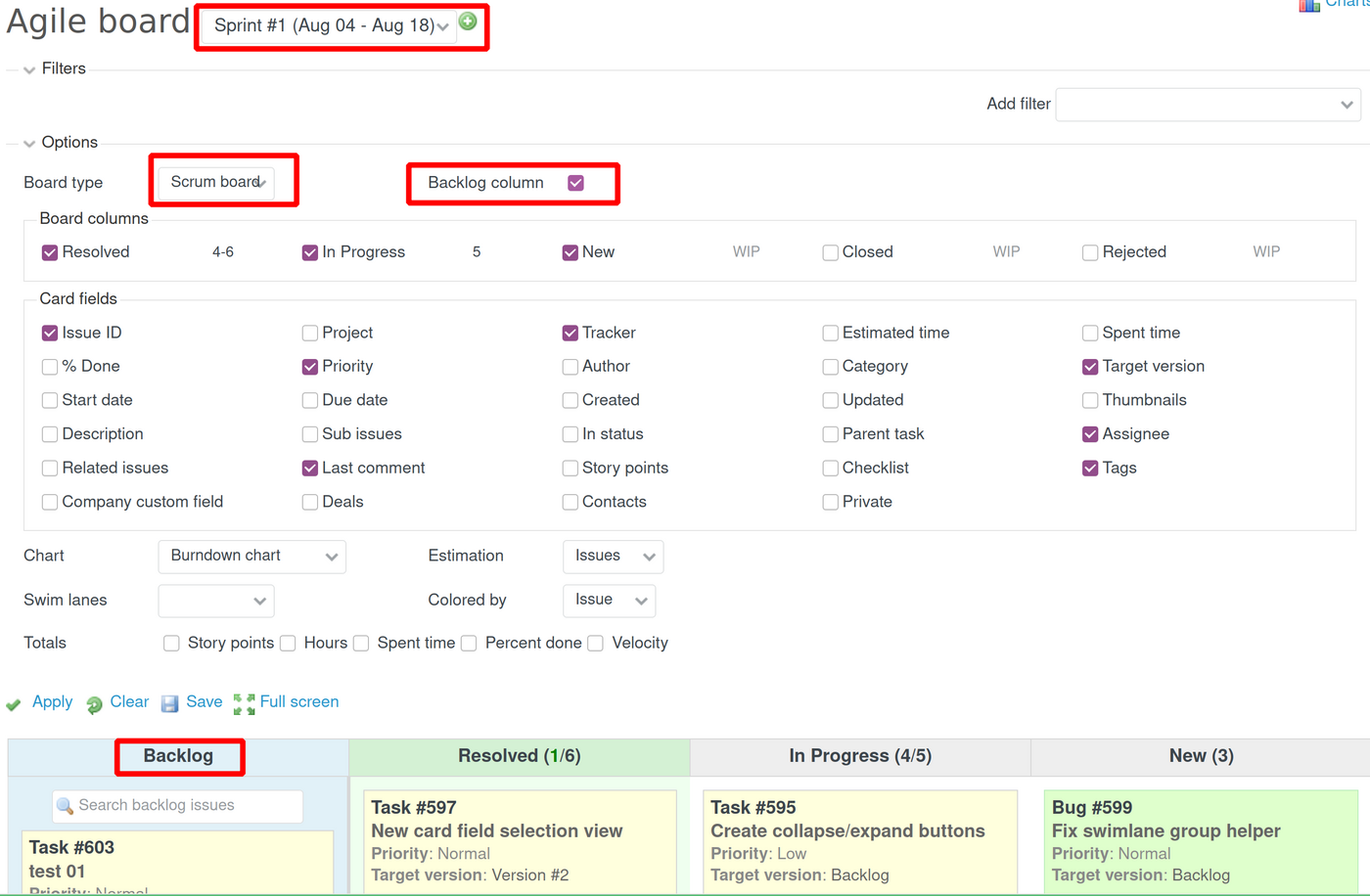
Task: Collapse the Filters section arrow
Action: [29, 69]
